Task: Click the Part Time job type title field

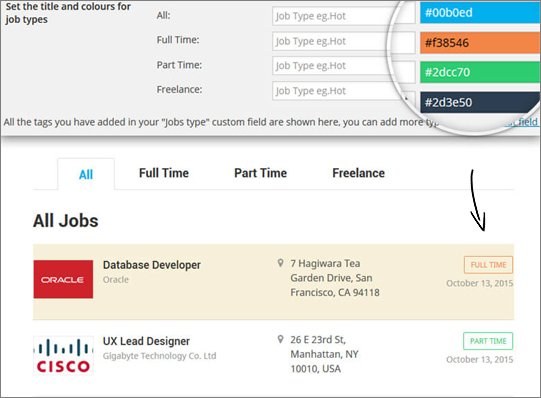Action: [343, 66]
